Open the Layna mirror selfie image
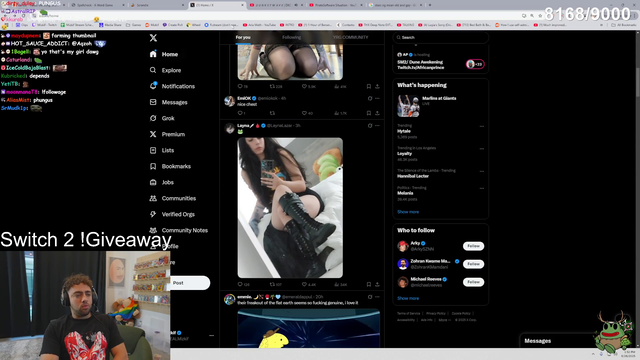Screen dimensions: 640x360 pyautogui.click(x=290, y=208)
